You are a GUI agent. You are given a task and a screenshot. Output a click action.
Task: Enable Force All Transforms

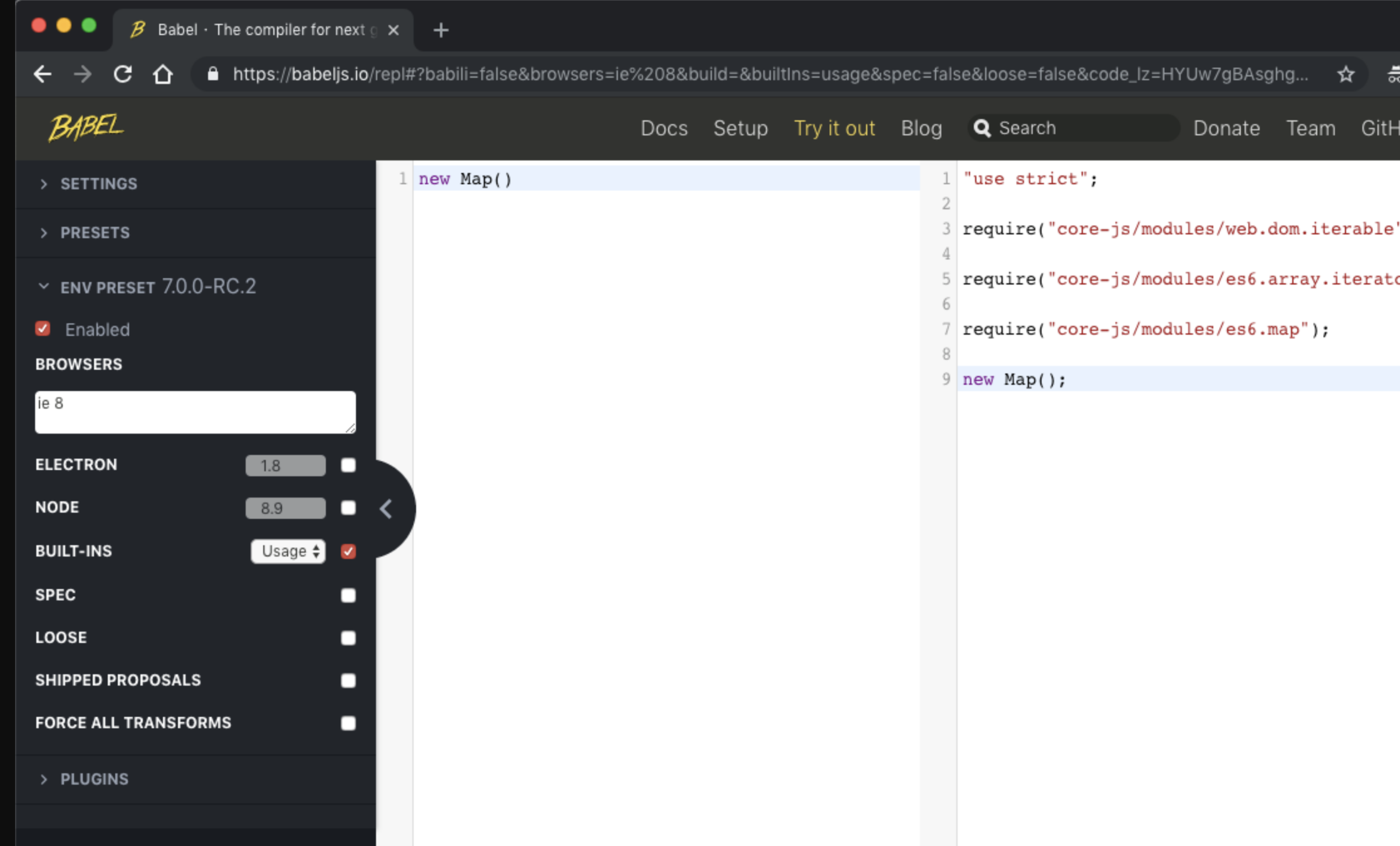pos(348,723)
